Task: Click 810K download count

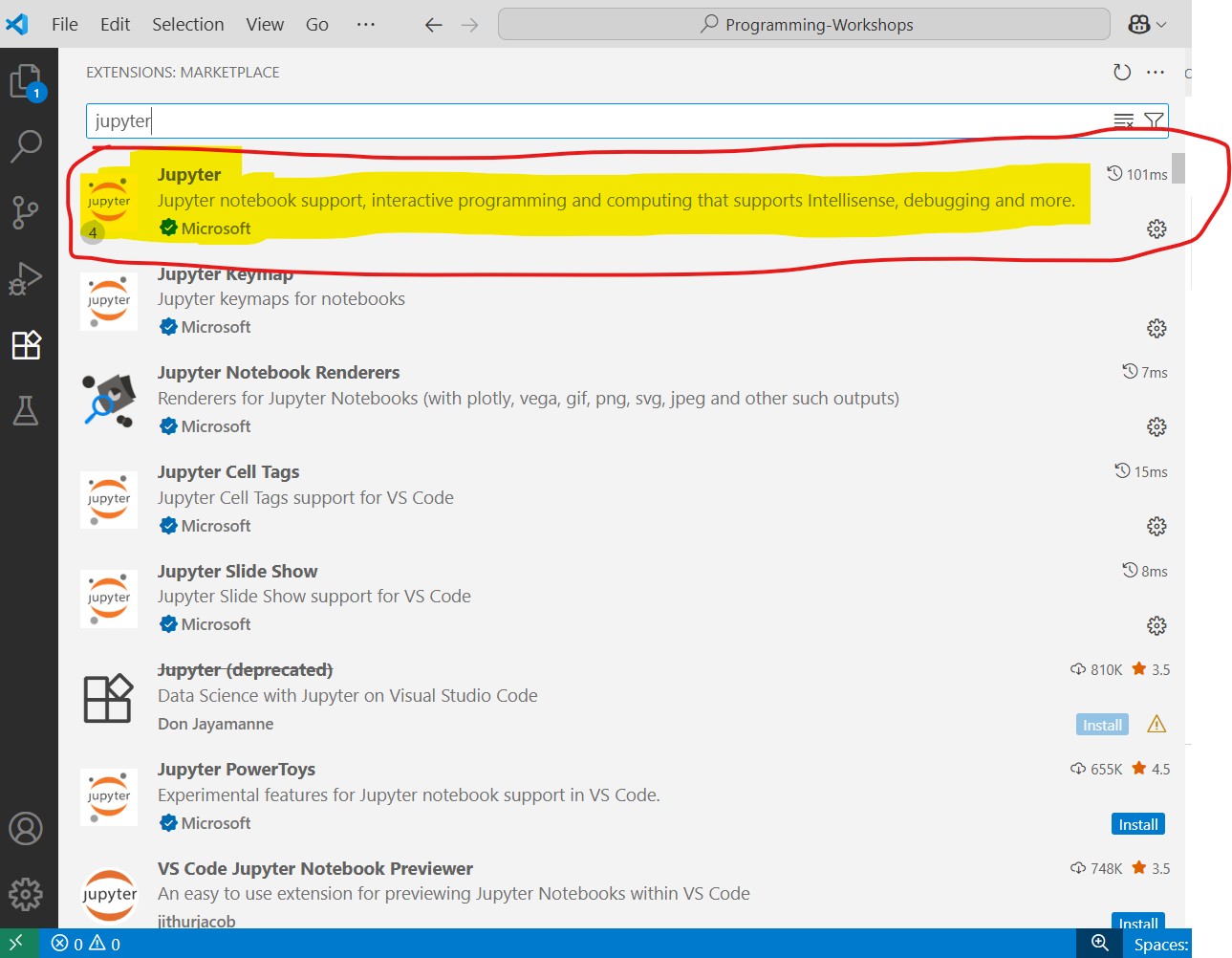Action: [x=1096, y=670]
